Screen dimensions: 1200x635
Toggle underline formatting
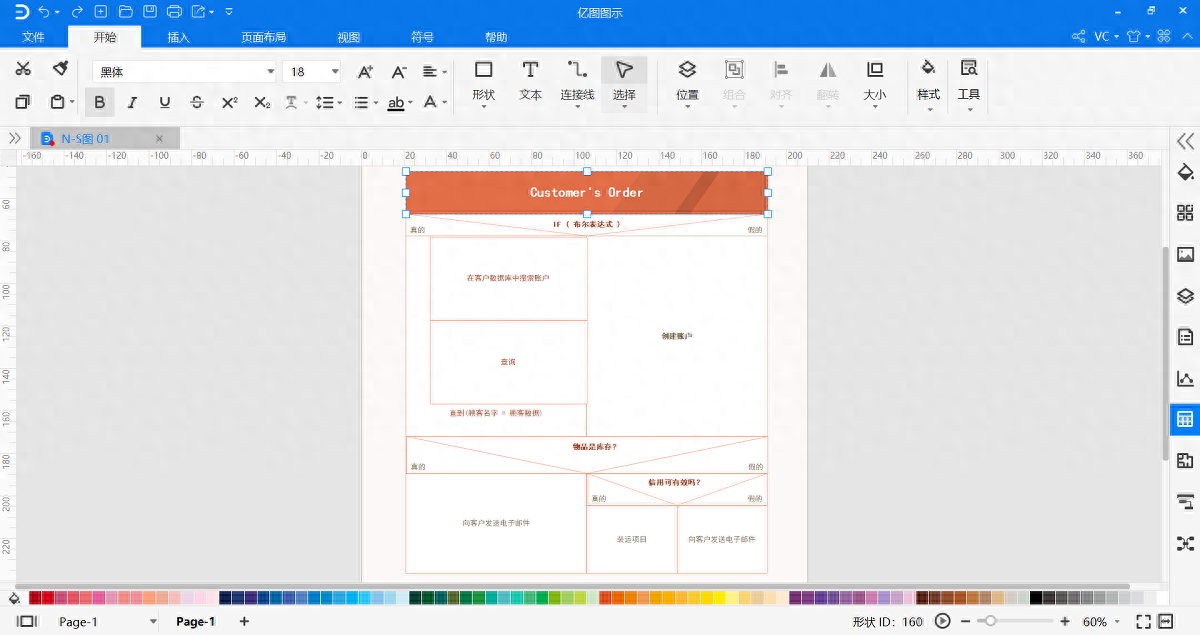coord(165,102)
